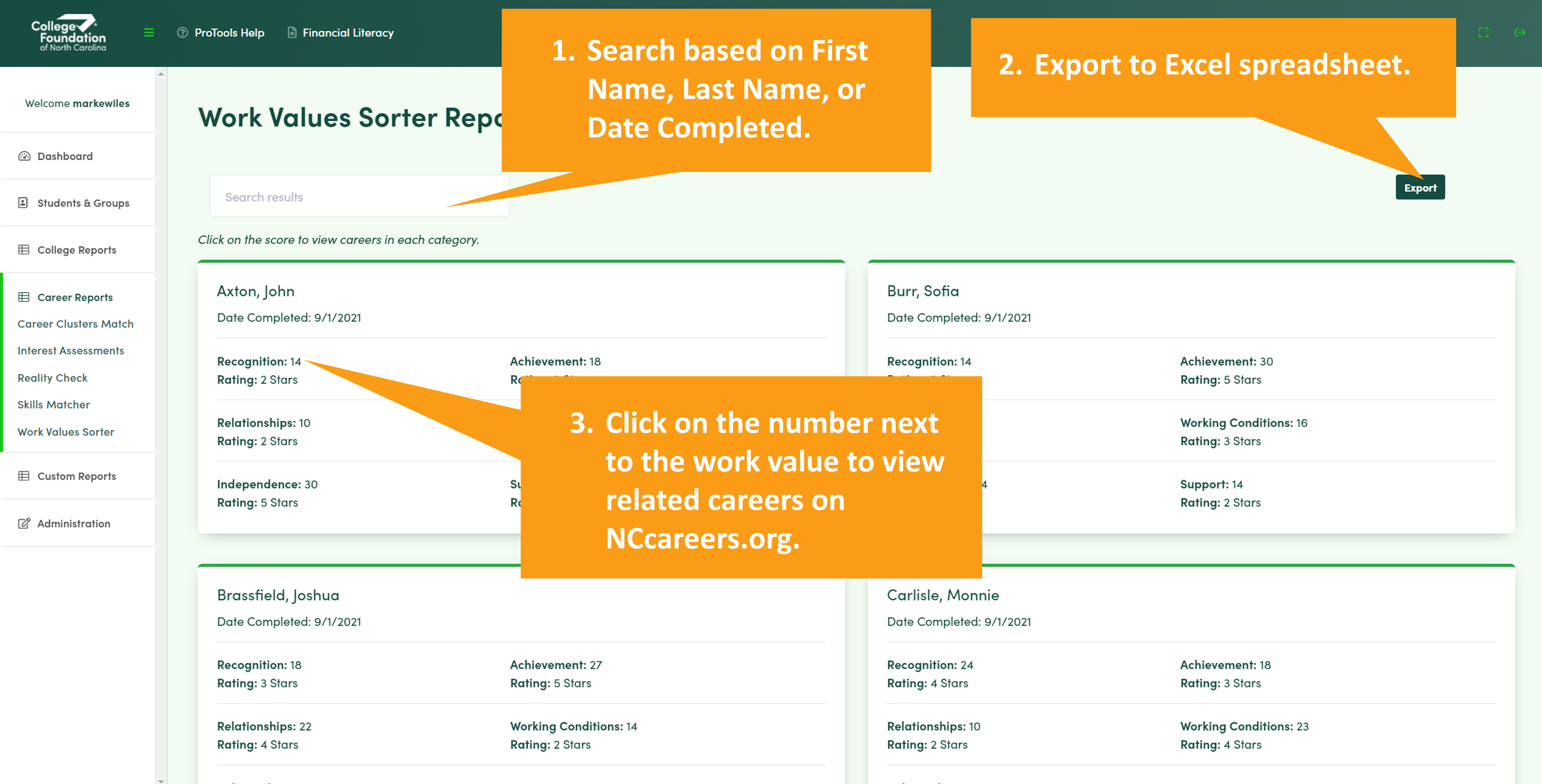The width and height of the screenshot is (1542, 784).
Task: Click Burr, Sofia Working Conditions score 16
Action: coord(1302,423)
